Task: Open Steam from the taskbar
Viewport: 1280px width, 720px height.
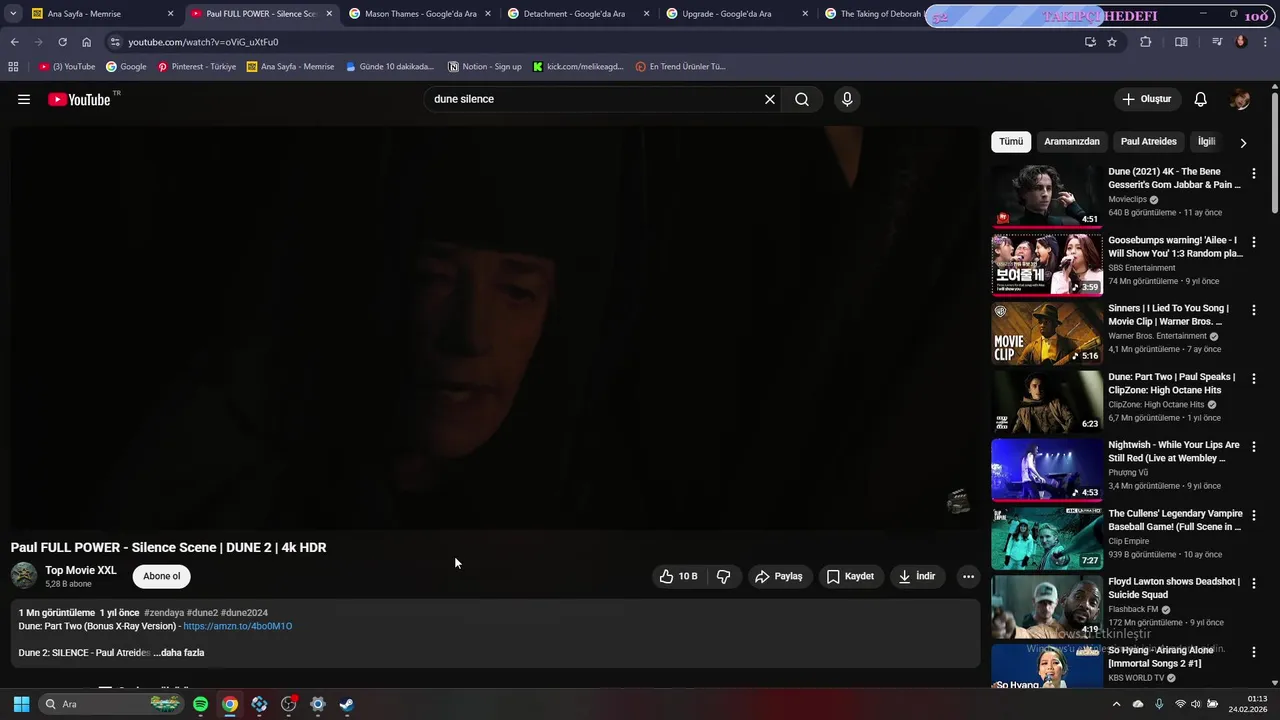Action: point(346,704)
